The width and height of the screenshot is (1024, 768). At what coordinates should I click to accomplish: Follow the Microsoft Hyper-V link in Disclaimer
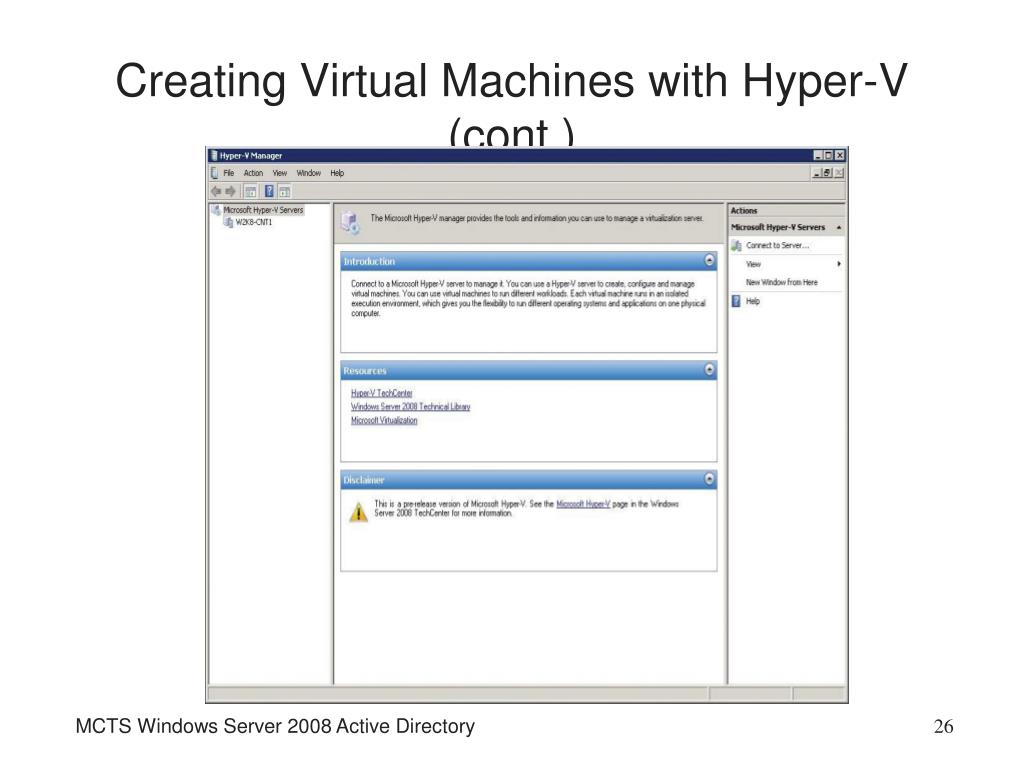[x=583, y=504]
